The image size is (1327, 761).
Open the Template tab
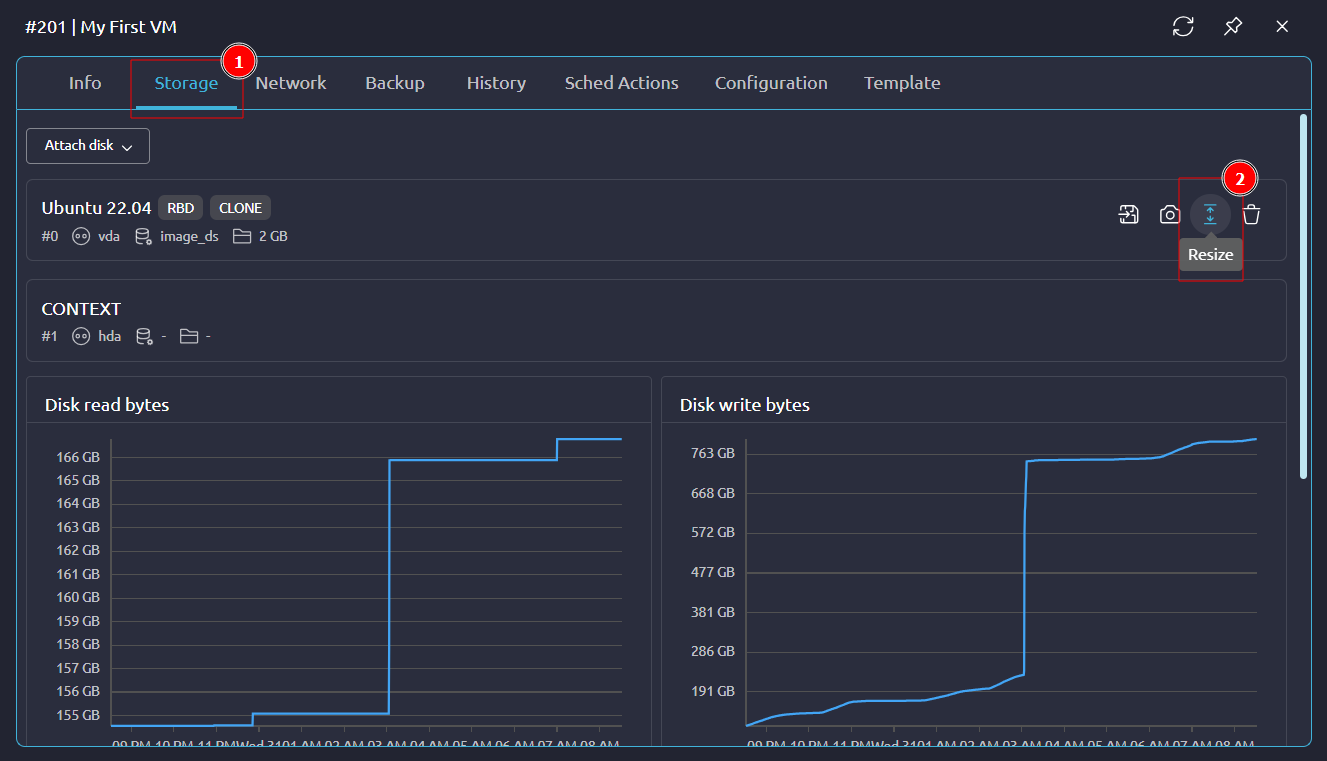point(902,83)
